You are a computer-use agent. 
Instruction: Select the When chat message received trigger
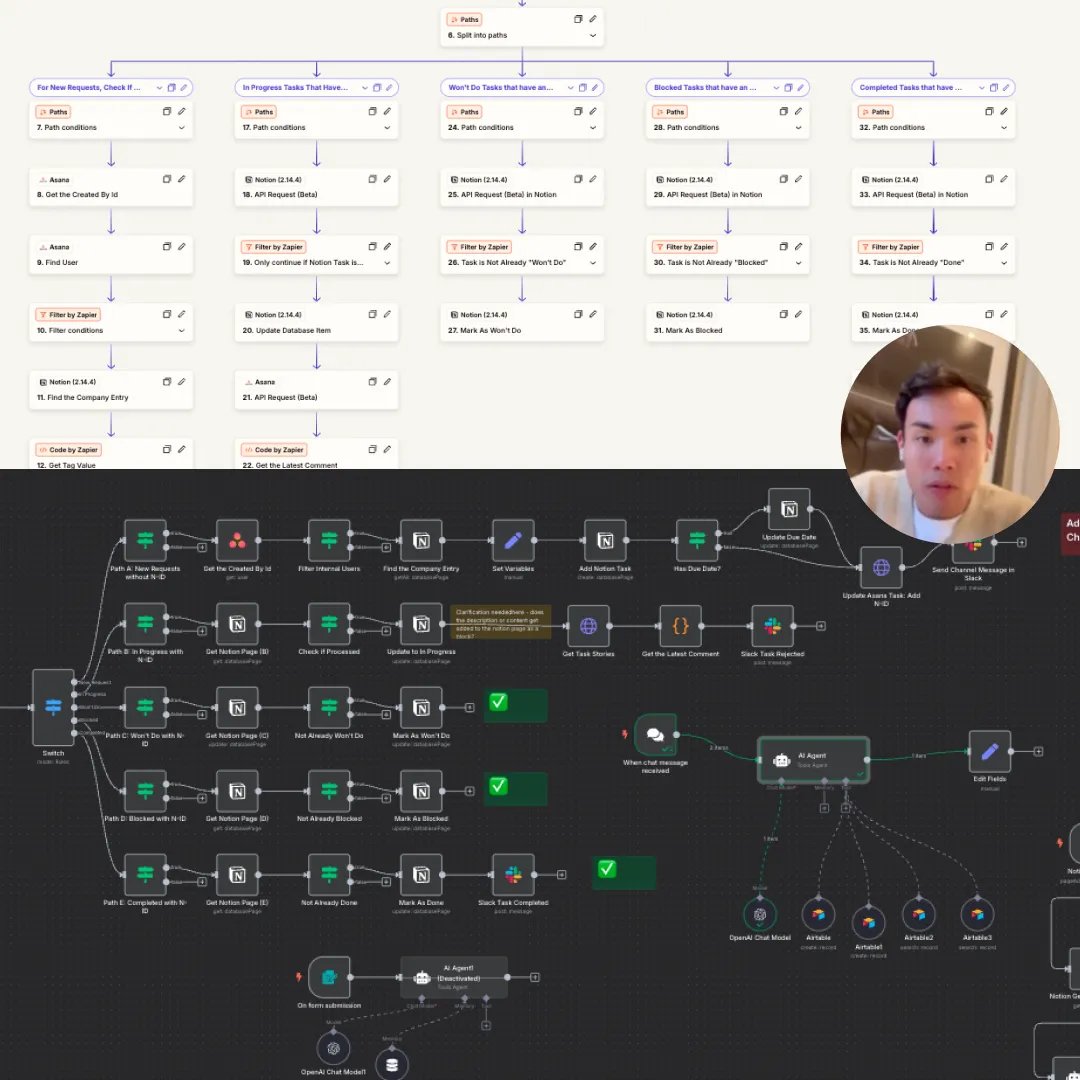click(x=655, y=735)
